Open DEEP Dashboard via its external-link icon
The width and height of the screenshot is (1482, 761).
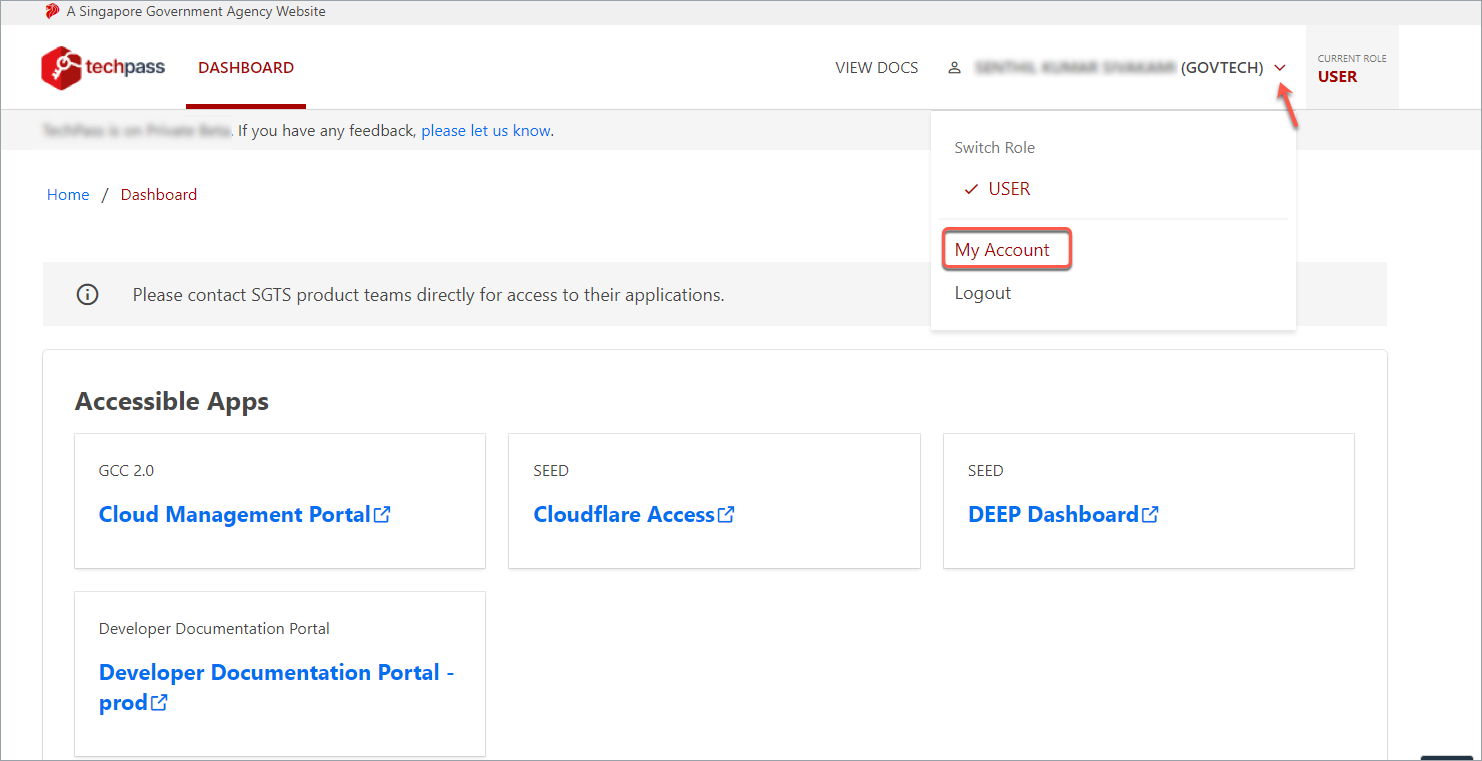click(1151, 513)
